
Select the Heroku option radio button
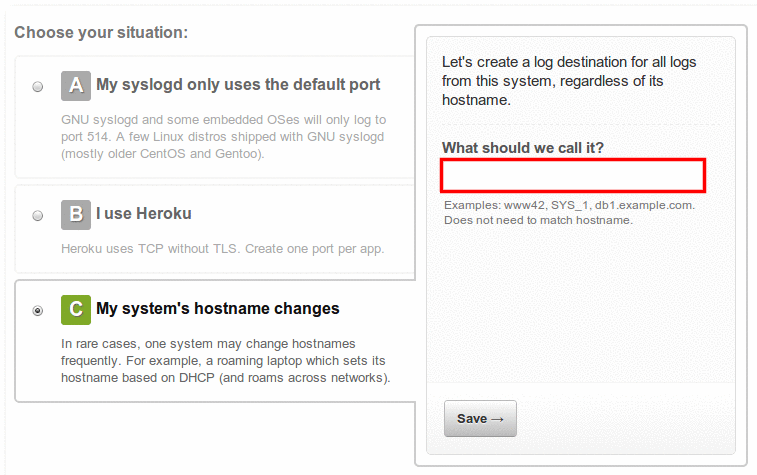pyautogui.click(x=38, y=215)
